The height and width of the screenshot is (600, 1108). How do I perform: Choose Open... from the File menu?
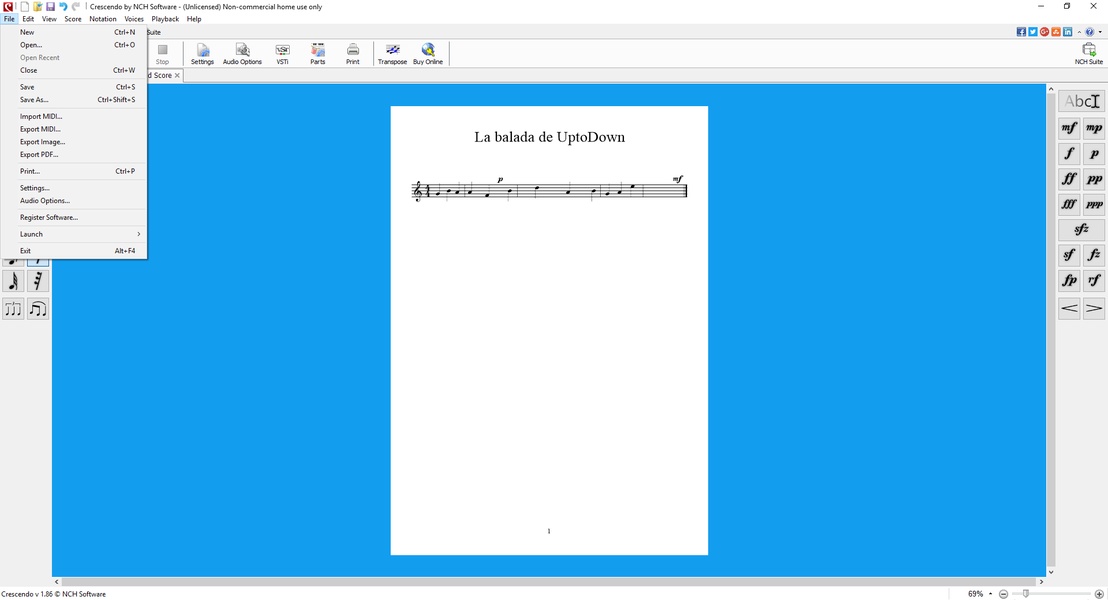click(x=74, y=45)
